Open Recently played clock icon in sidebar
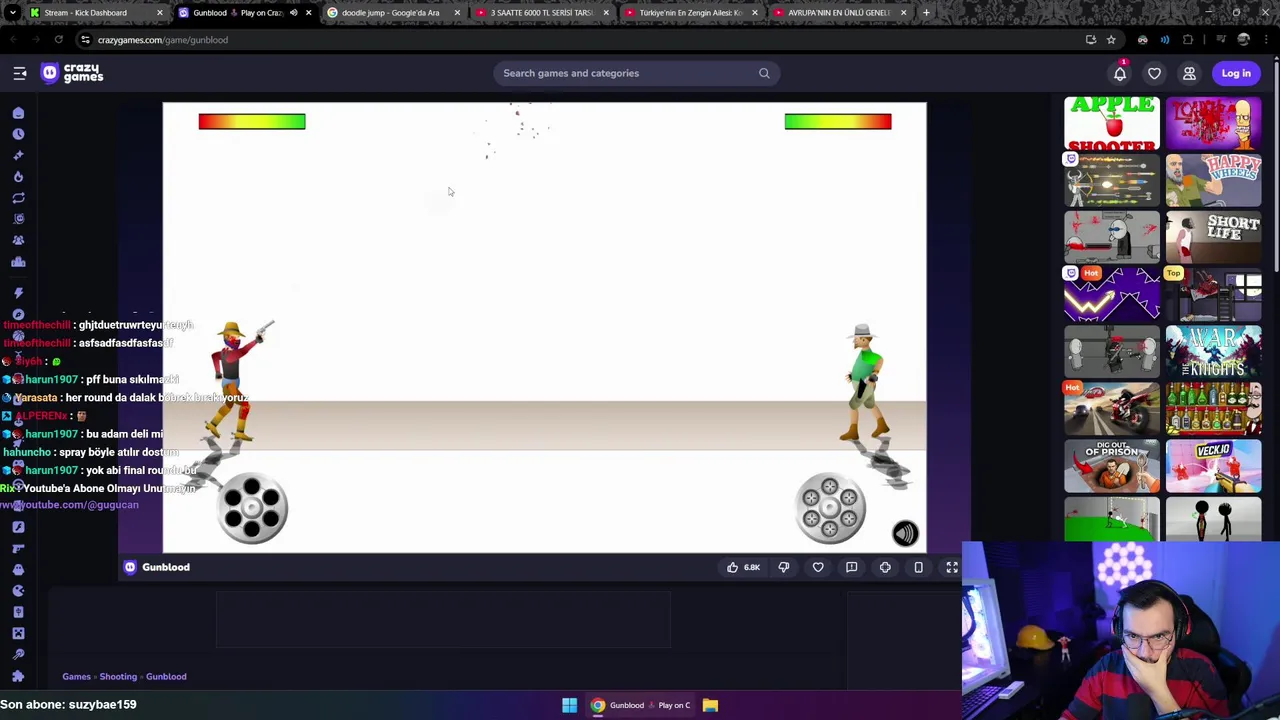The image size is (1280, 720). pyautogui.click(x=18, y=134)
